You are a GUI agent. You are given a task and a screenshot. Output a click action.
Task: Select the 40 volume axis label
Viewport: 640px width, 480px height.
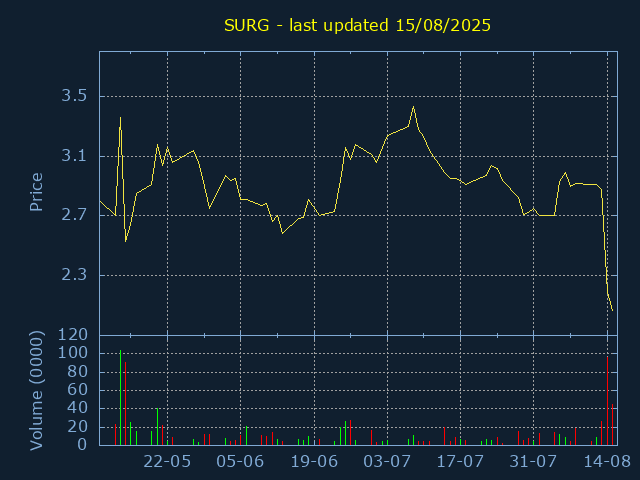point(78,408)
